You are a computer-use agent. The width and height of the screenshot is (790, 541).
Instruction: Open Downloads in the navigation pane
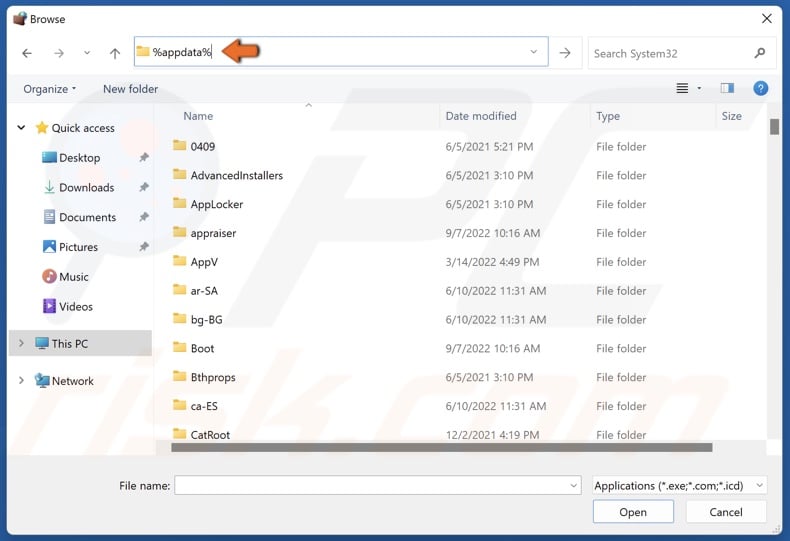coord(79,187)
